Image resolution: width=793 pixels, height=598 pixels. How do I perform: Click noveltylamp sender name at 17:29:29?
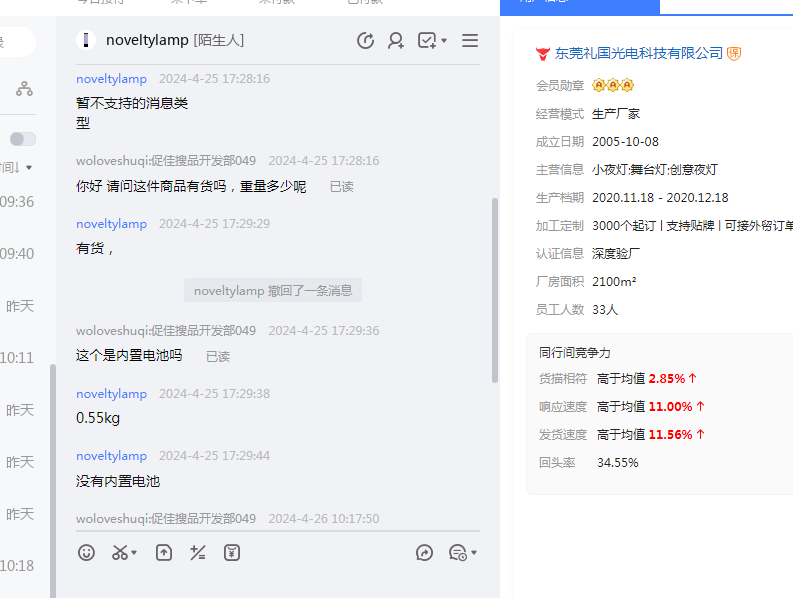111,224
